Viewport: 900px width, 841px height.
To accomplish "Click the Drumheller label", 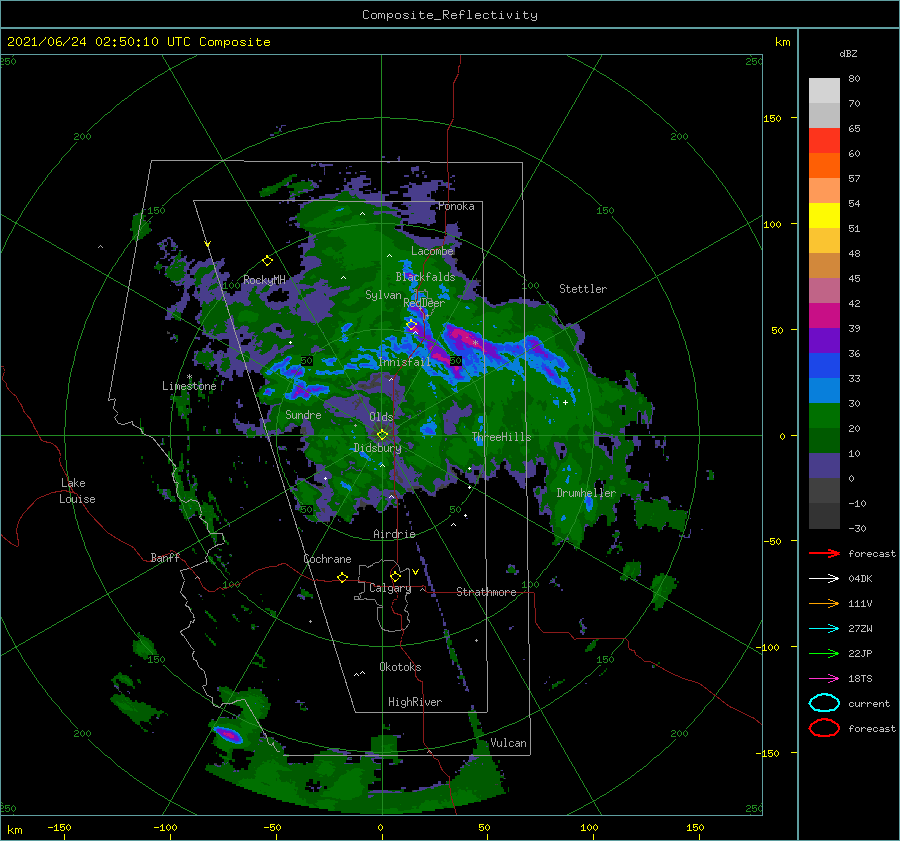I will pyautogui.click(x=586, y=493).
